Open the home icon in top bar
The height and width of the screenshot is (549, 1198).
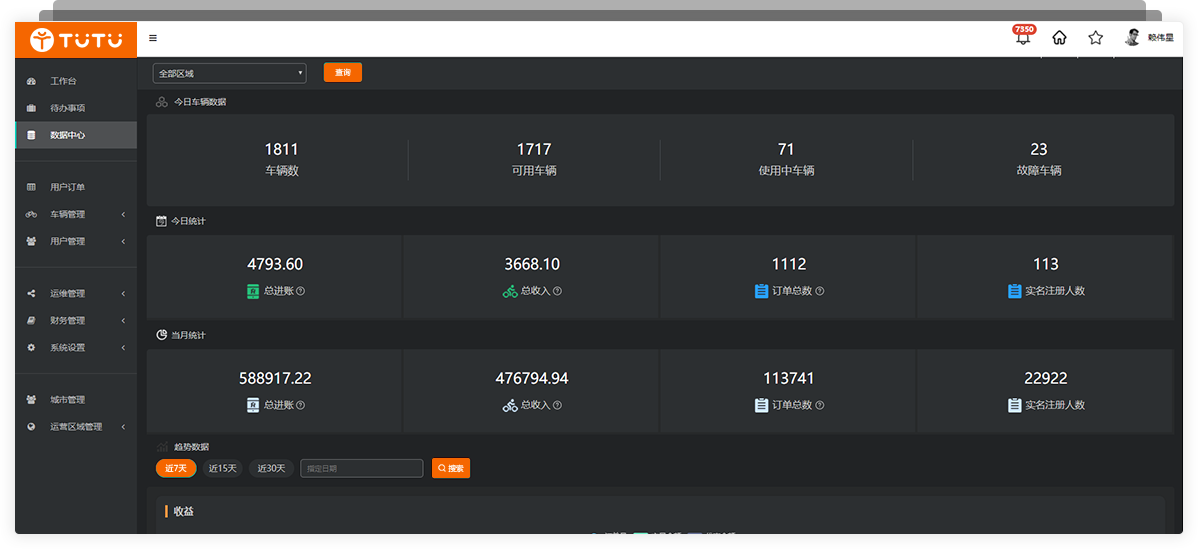(x=1059, y=38)
